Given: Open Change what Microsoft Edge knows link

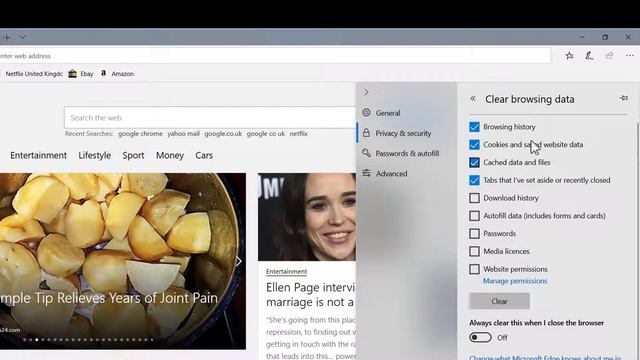Looking at the screenshot, I should pyautogui.click(x=545, y=357).
